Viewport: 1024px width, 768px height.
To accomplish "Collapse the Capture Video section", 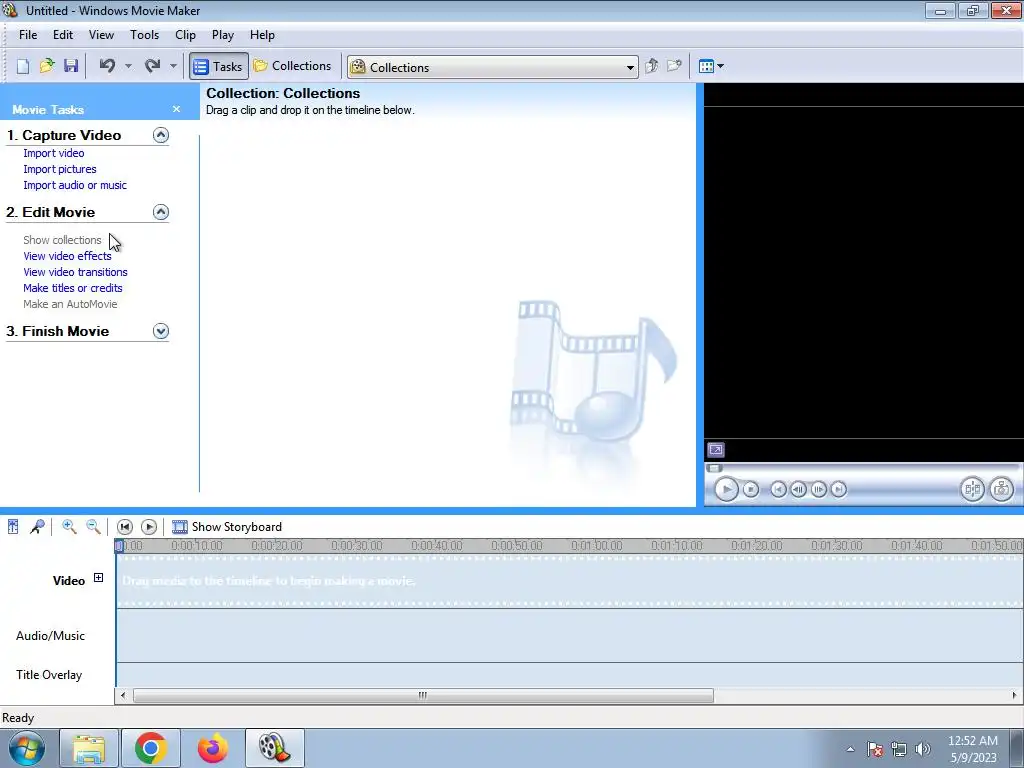I will (x=161, y=135).
